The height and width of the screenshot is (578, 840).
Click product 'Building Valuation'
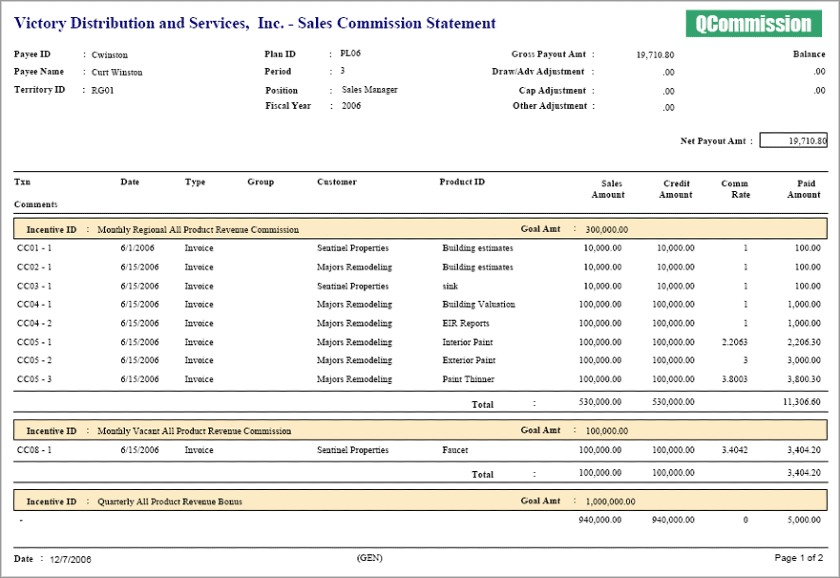(x=478, y=304)
